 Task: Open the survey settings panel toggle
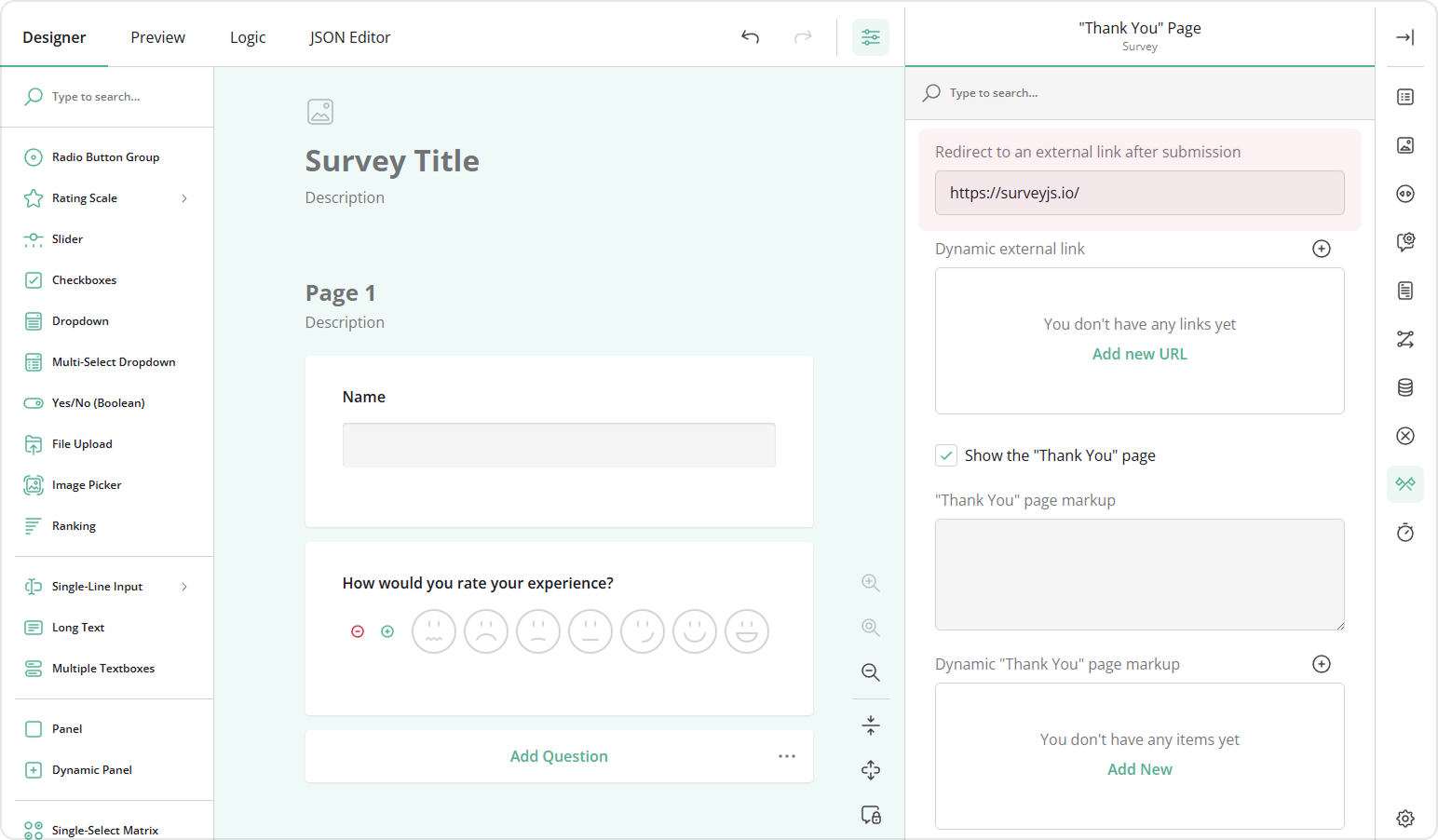click(x=871, y=37)
